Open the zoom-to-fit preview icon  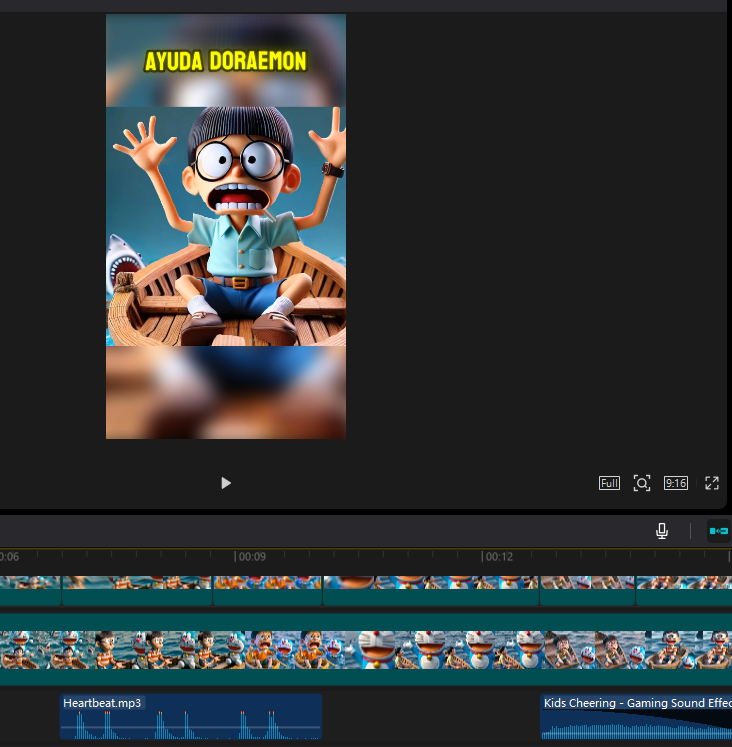point(642,483)
